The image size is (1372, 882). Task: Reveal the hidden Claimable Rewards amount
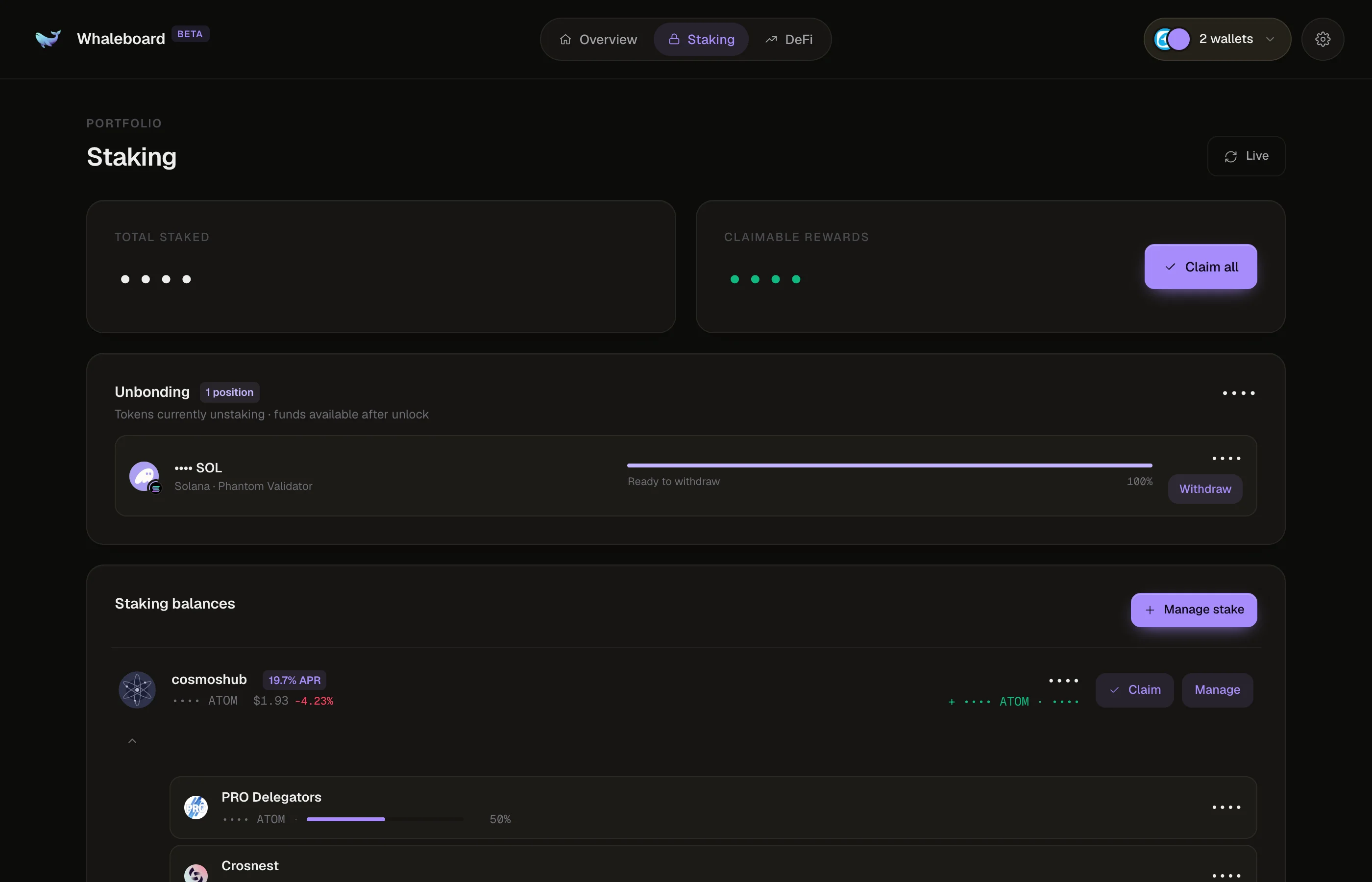[x=765, y=279]
